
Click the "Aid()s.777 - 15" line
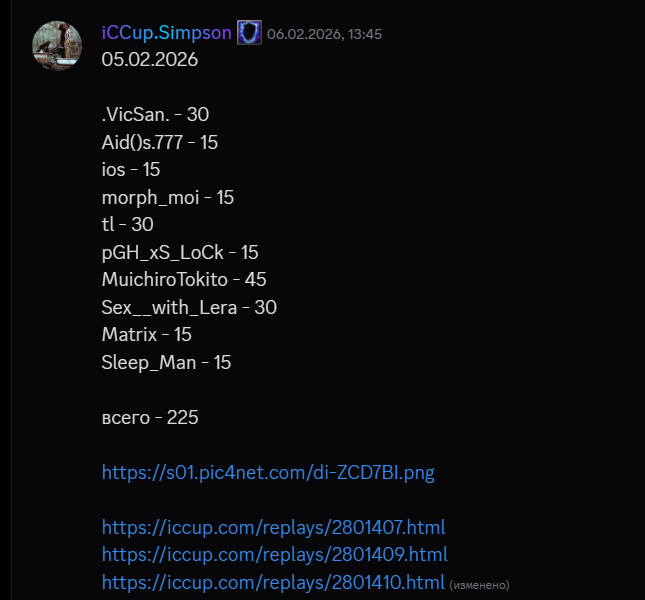tap(159, 142)
